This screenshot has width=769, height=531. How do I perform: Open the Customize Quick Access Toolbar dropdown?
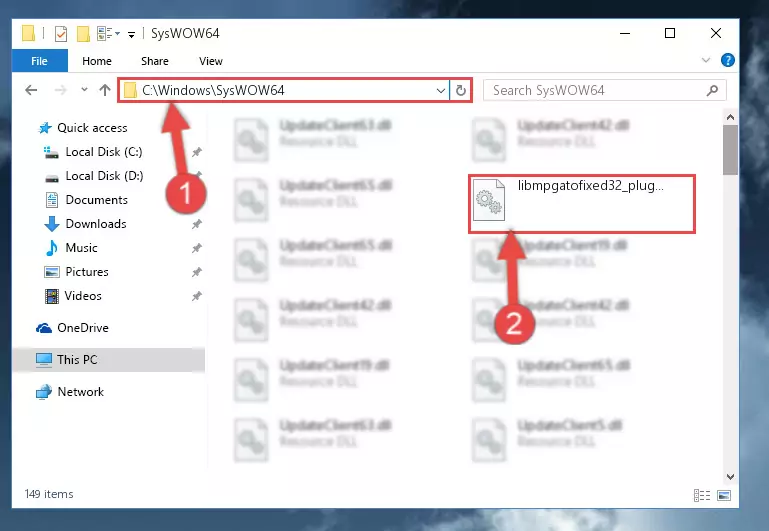pos(131,34)
